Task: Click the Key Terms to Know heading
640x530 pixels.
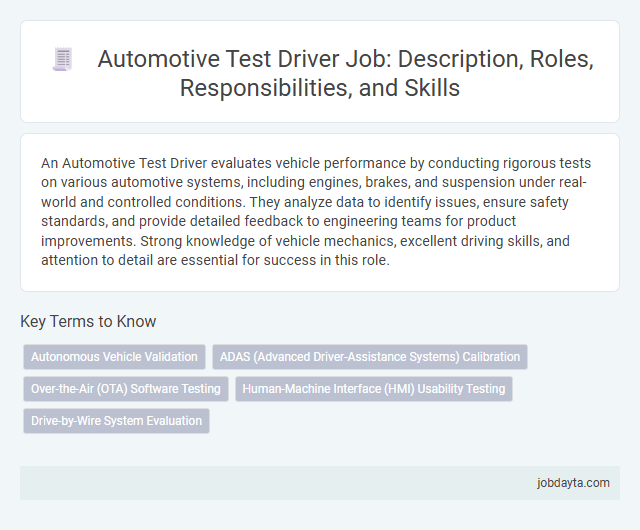Action: pos(88,321)
